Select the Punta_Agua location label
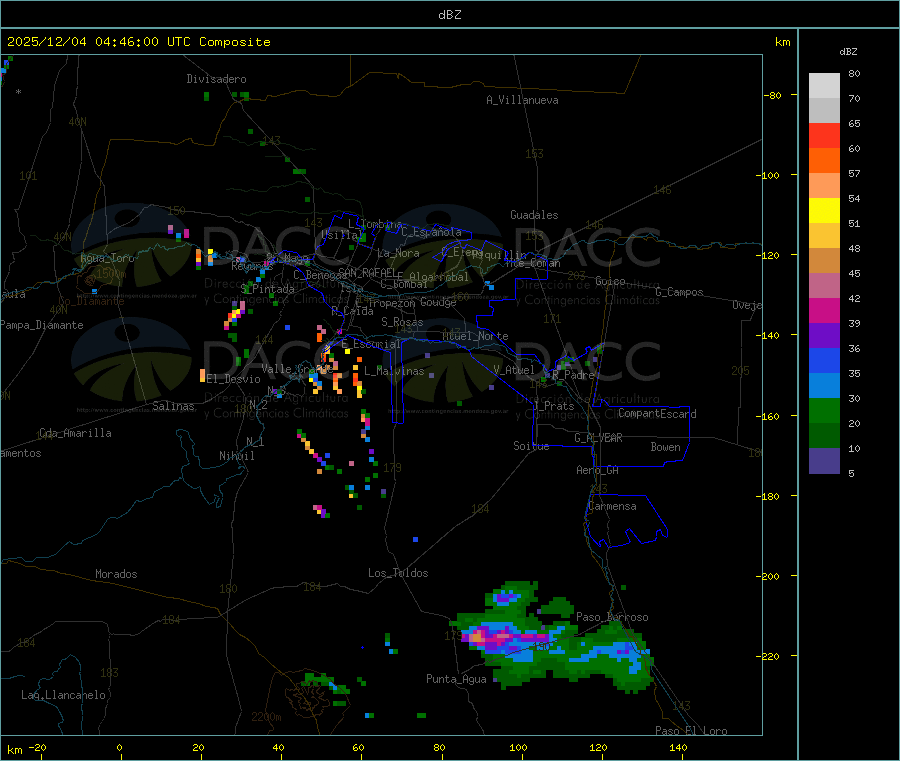The width and height of the screenshot is (900, 761). (x=456, y=679)
